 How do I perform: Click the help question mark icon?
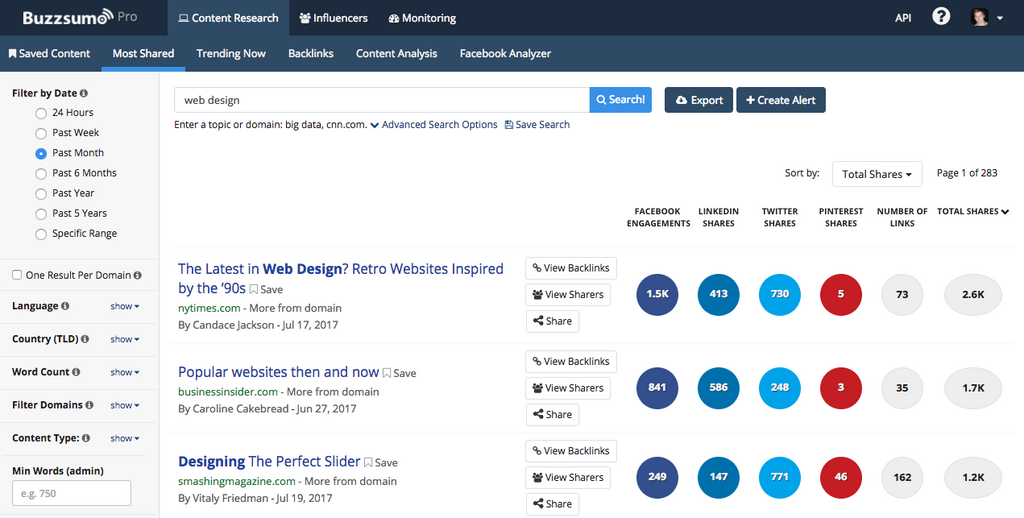coord(940,17)
